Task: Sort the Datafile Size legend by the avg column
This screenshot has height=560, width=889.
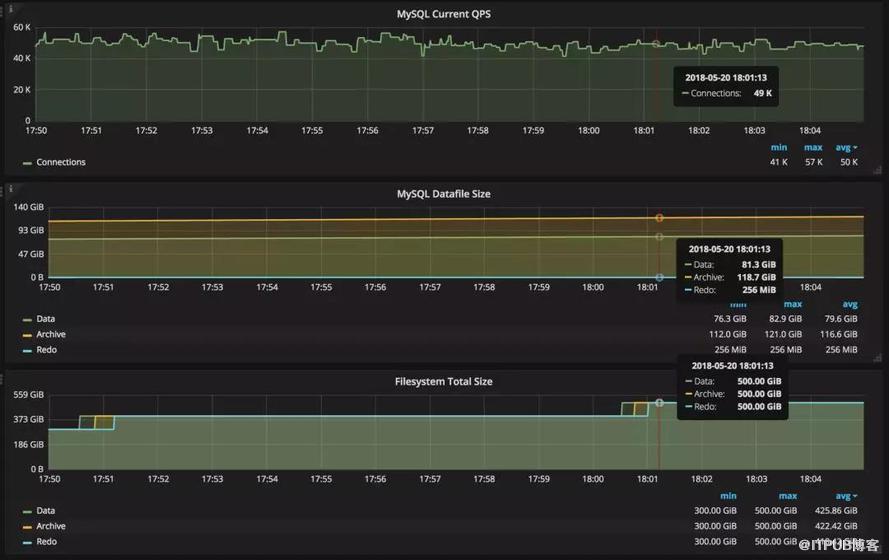Action: coord(850,304)
